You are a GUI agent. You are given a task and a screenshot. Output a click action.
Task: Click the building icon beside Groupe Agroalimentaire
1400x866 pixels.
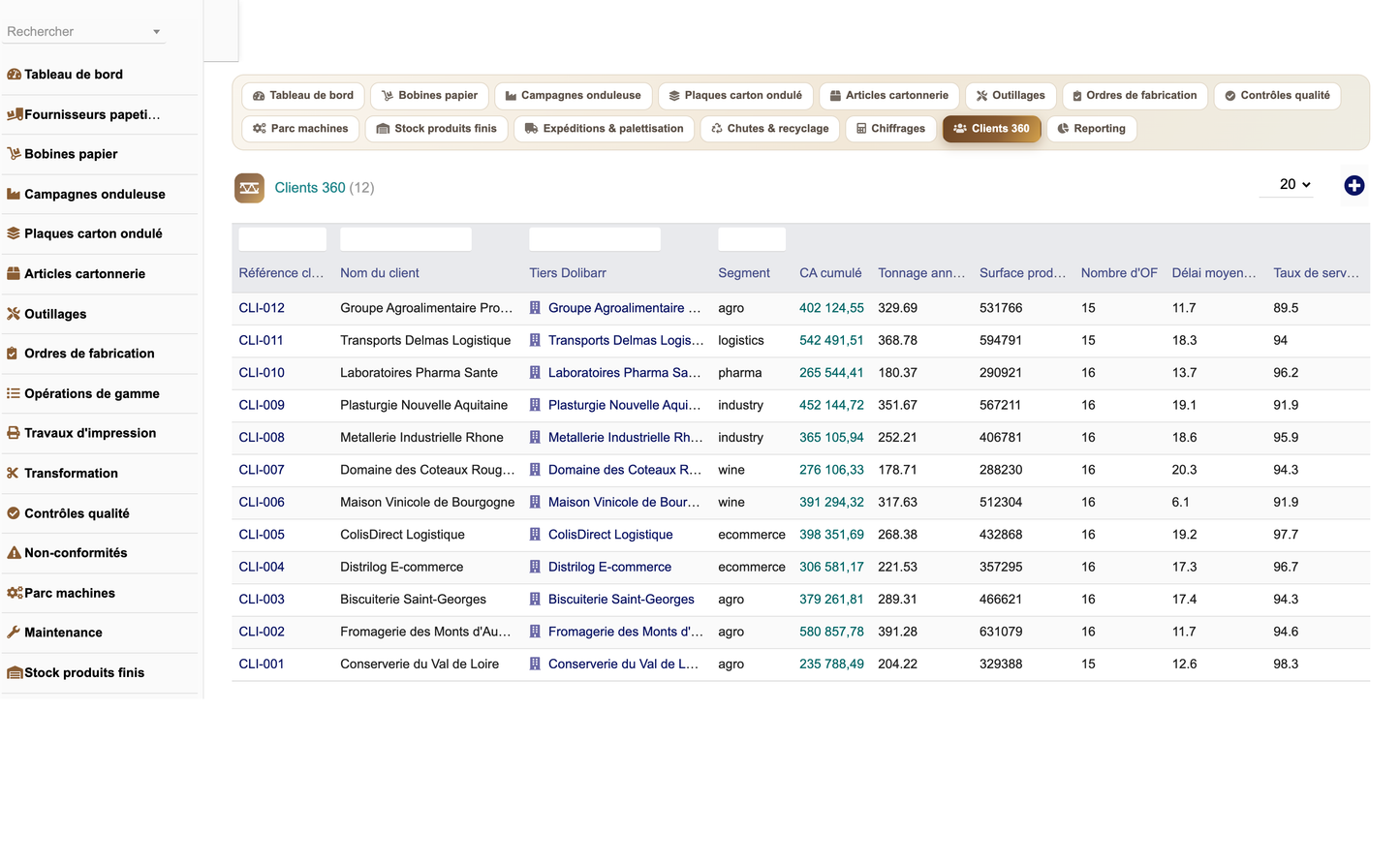coord(535,308)
